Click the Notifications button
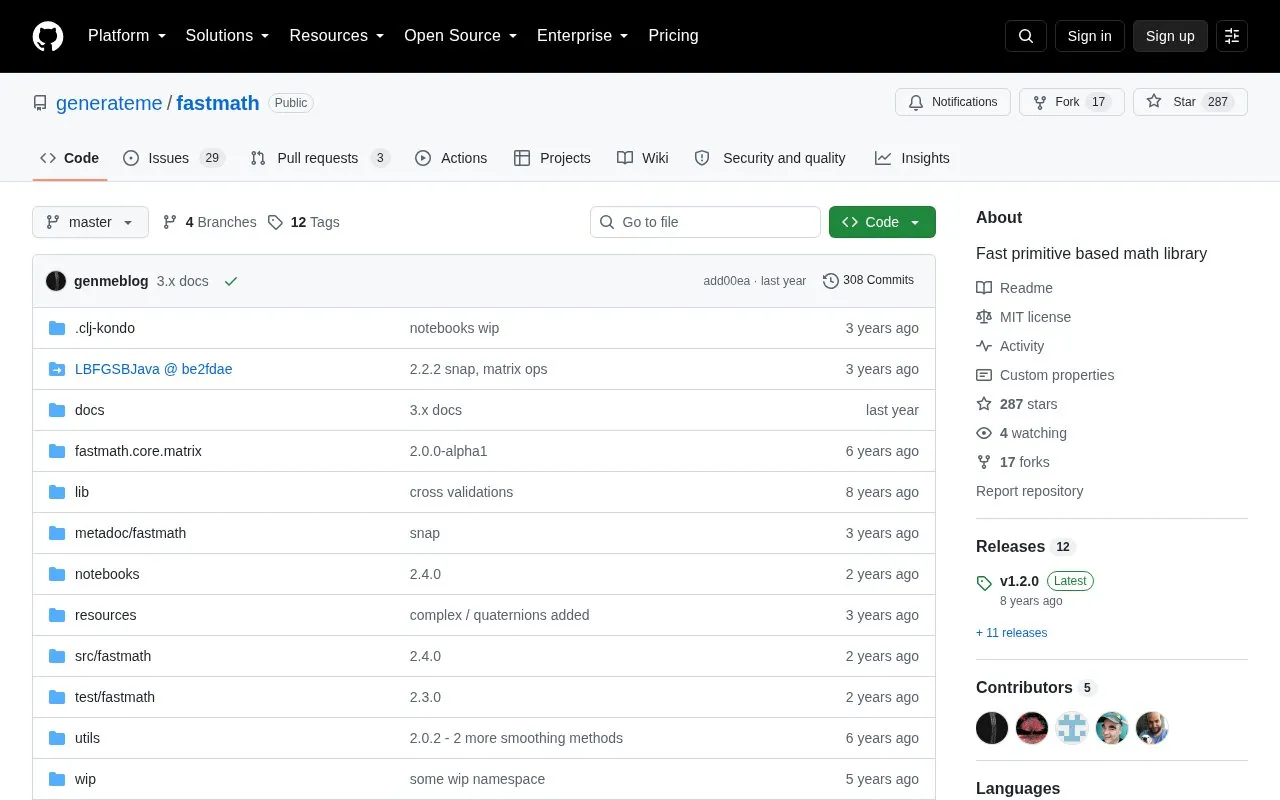1280x800 pixels. [x=953, y=102]
